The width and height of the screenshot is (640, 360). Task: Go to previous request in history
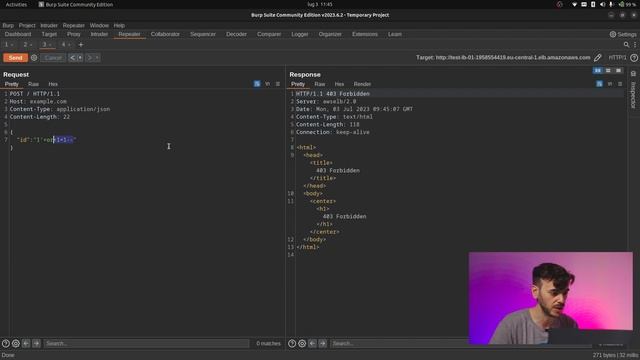(x=72, y=58)
